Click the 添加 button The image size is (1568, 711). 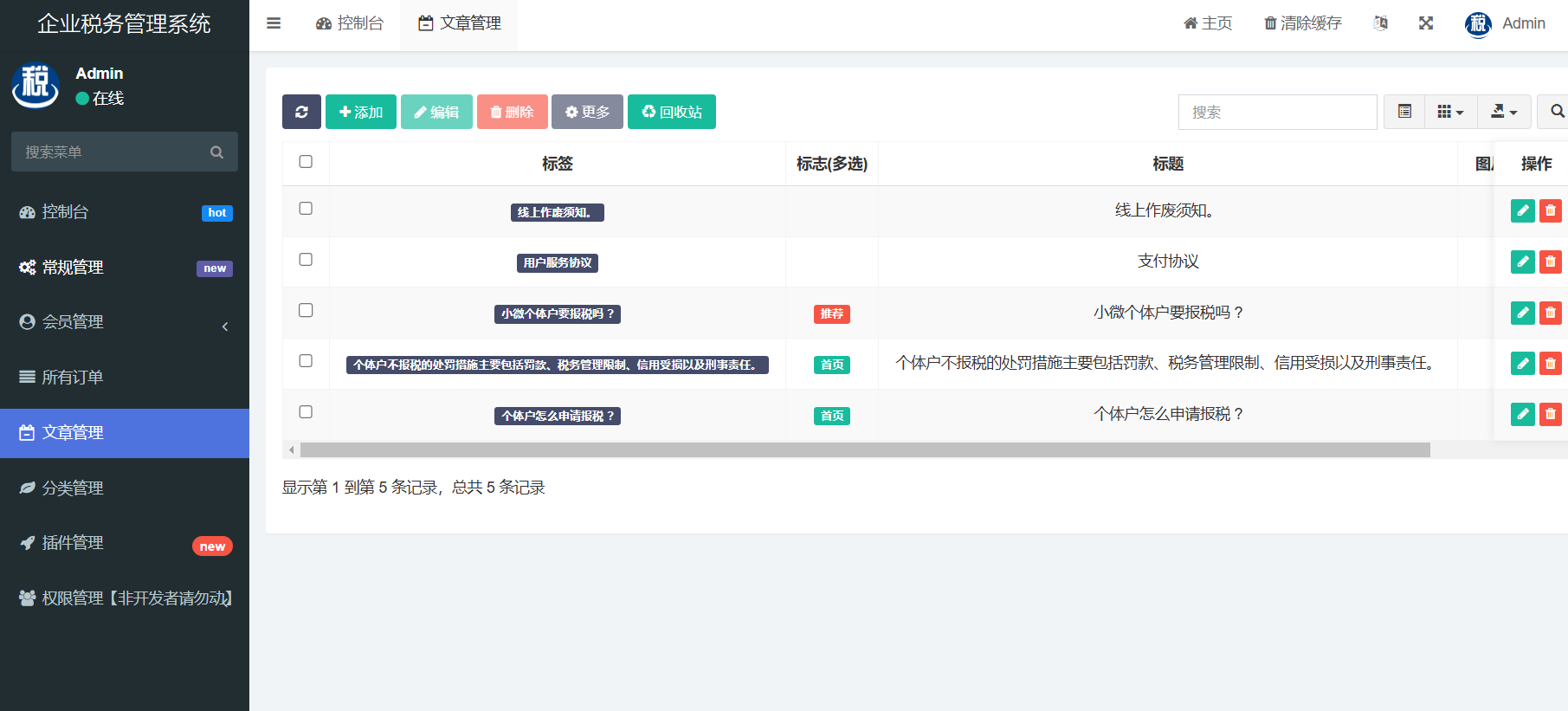click(361, 112)
